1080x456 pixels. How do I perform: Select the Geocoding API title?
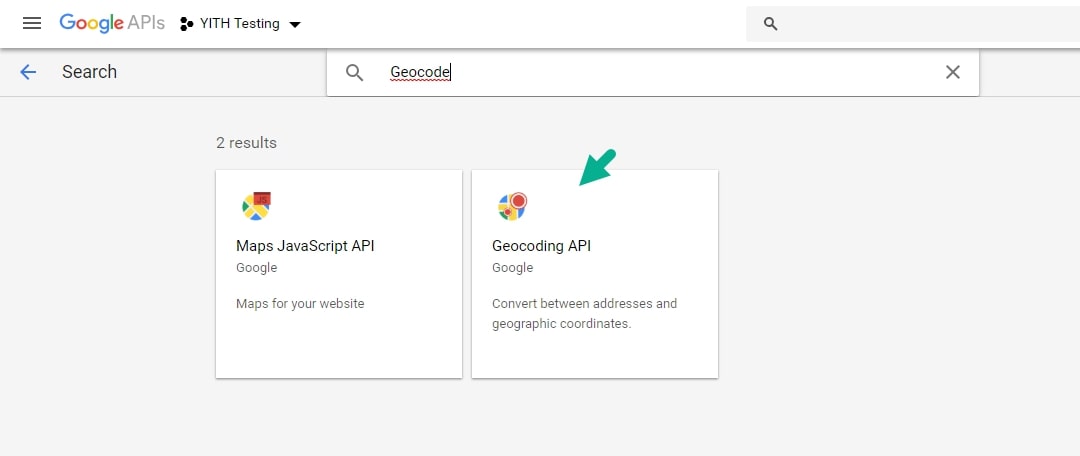pos(541,246)
